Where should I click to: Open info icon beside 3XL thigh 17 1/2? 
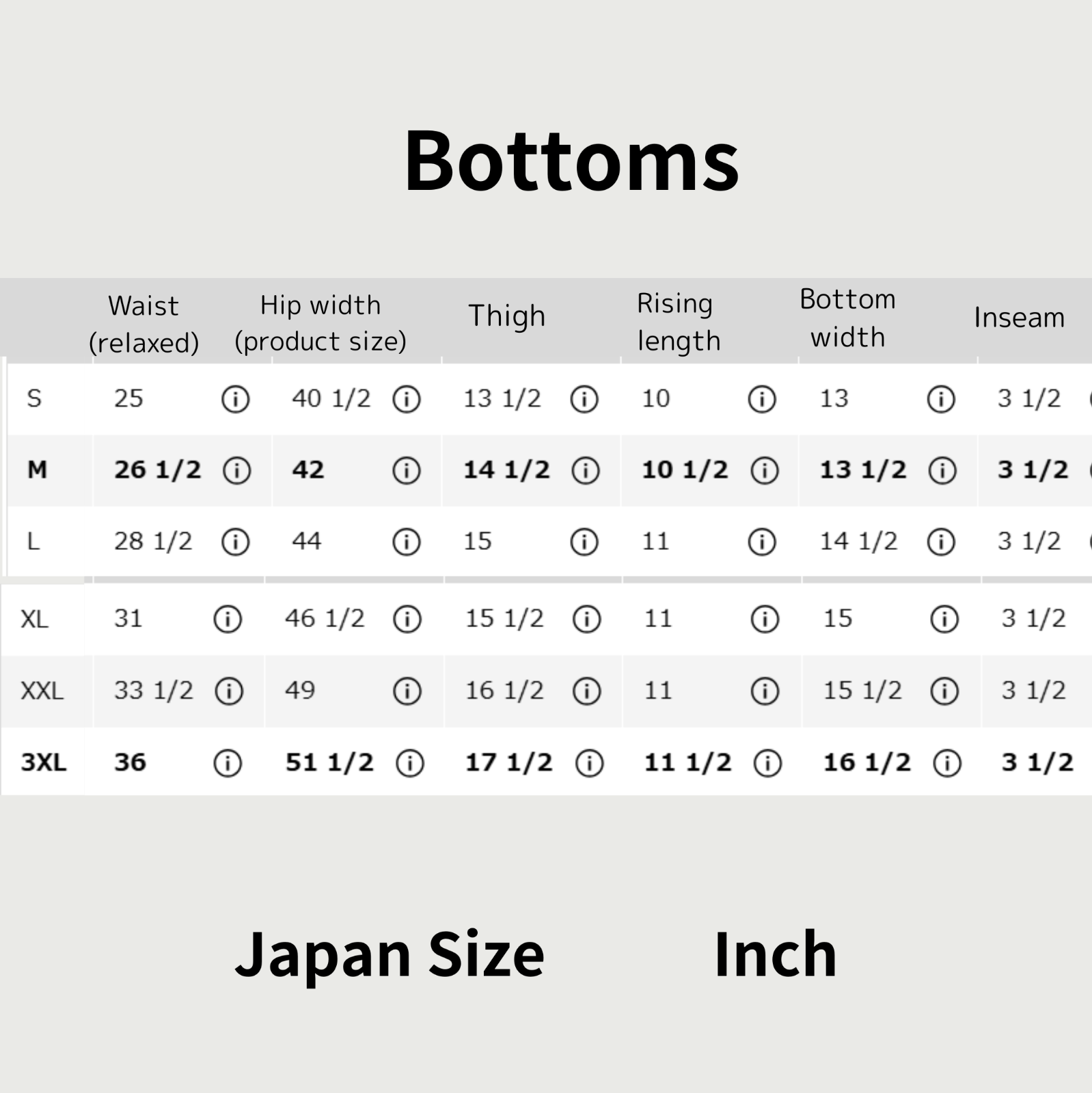[590, 763]
